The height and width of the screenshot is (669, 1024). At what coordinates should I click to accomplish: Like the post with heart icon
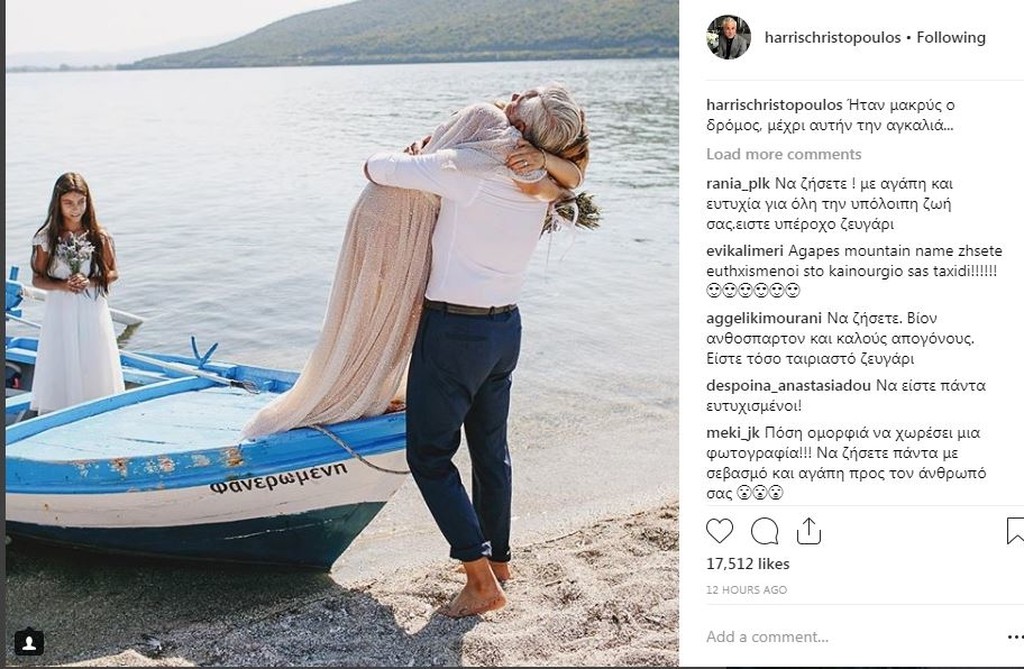coord(720,531)
